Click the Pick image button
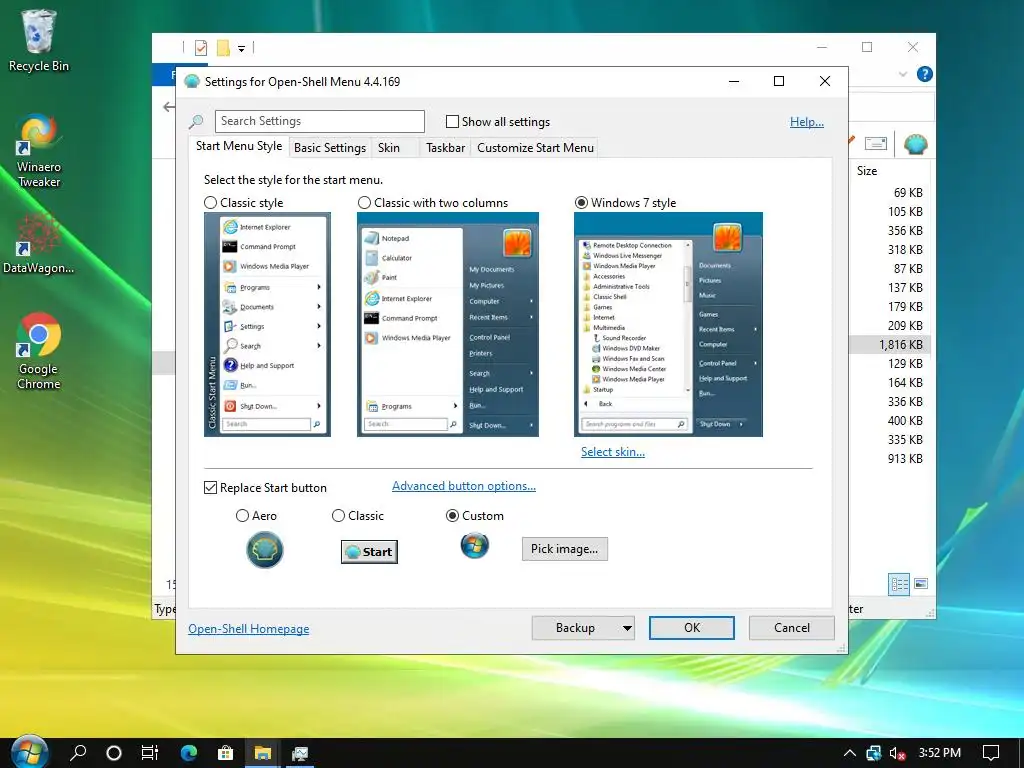1024x768 pixels. tap(564, 549)
